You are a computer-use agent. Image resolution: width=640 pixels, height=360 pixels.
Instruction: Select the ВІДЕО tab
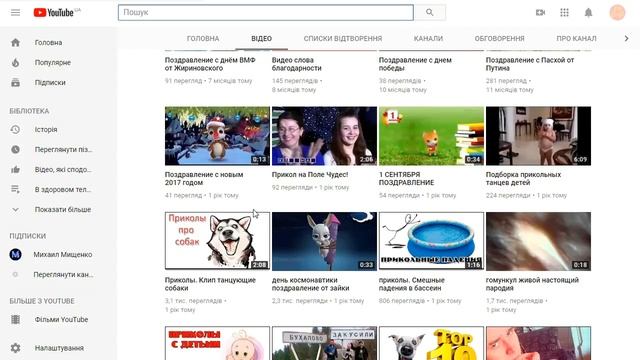tap(262, 38)
